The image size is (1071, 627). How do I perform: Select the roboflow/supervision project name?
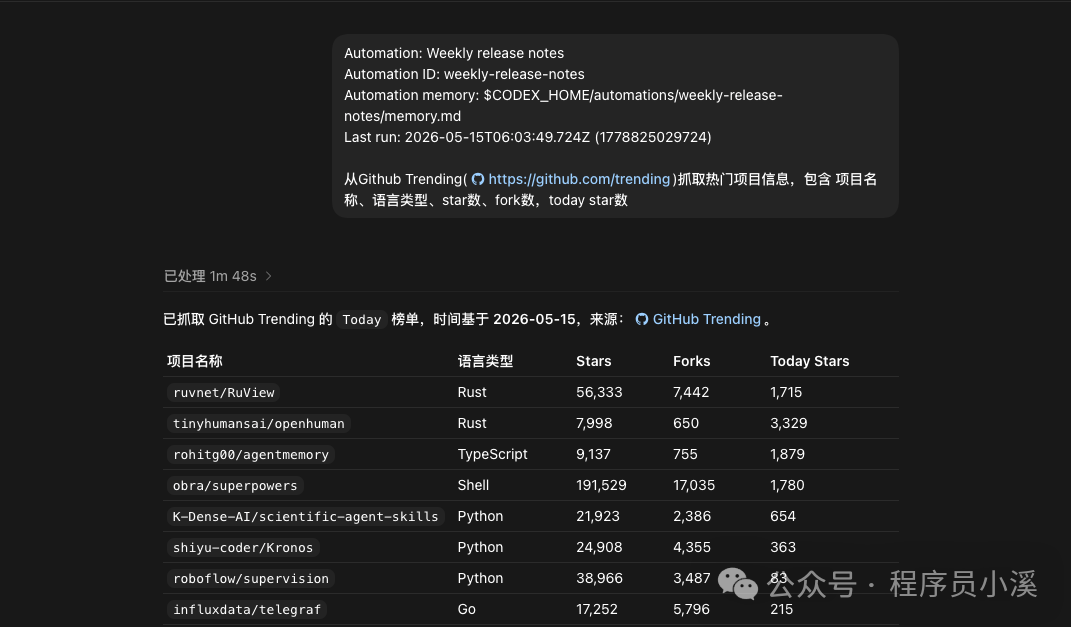(x=251, y=579)
